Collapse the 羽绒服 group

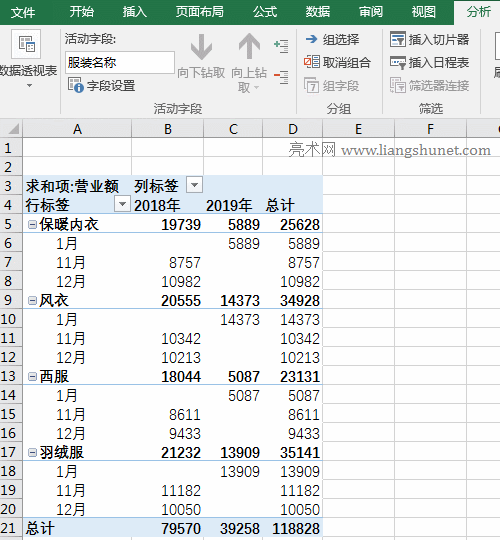tap(32, 453)
